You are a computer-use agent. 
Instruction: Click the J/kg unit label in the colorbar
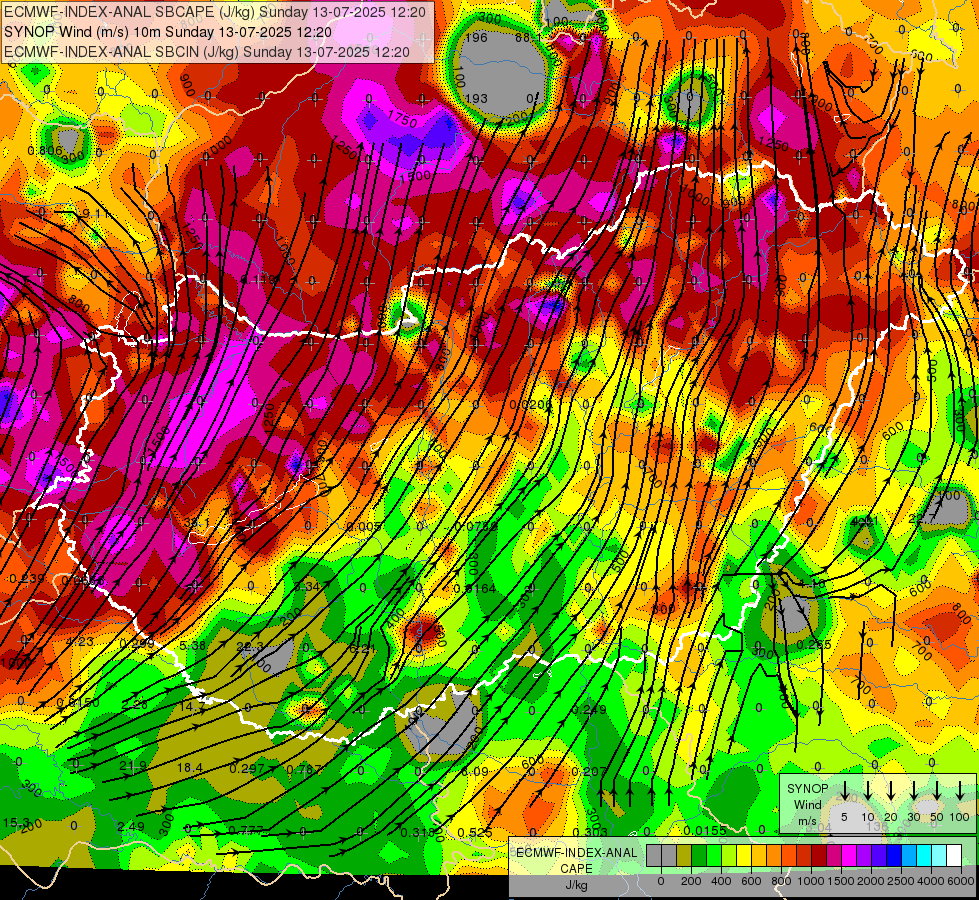pos(576,885)
